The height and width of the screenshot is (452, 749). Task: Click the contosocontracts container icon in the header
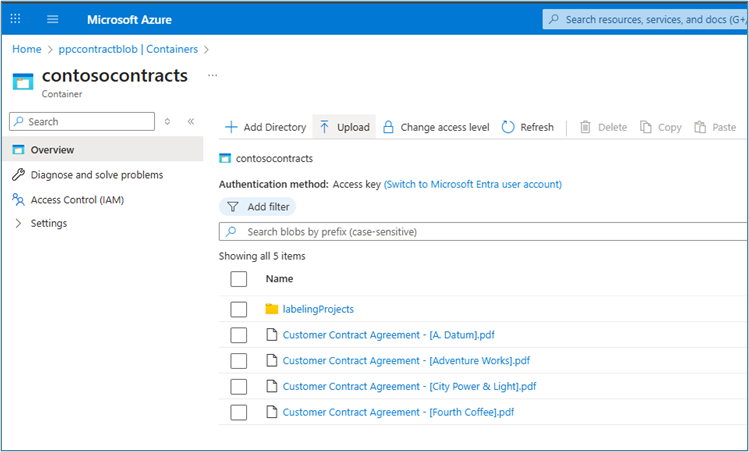(23, 82)
